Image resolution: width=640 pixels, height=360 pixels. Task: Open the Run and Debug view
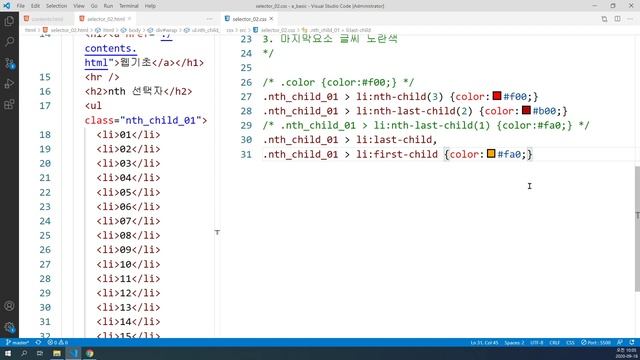click(x=9, y=84)
